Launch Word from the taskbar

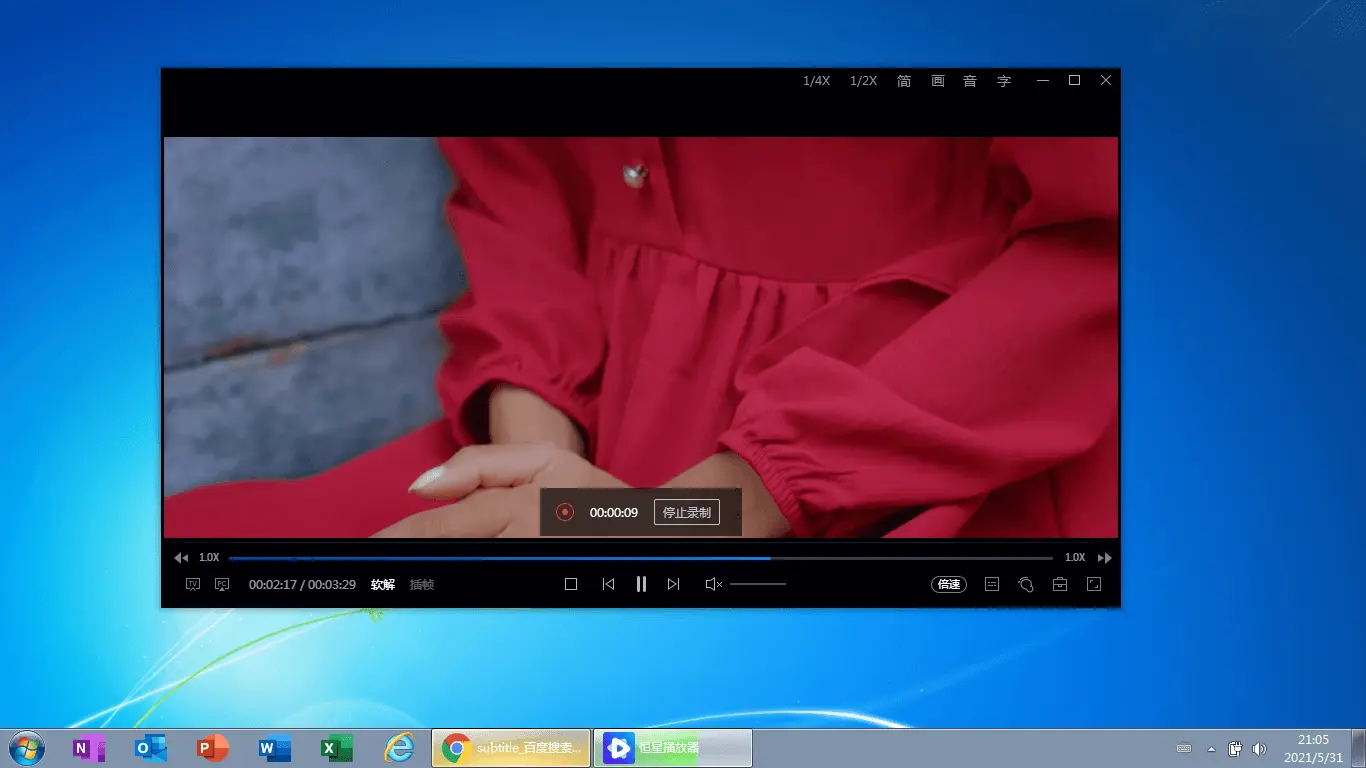tap(275, 748)
